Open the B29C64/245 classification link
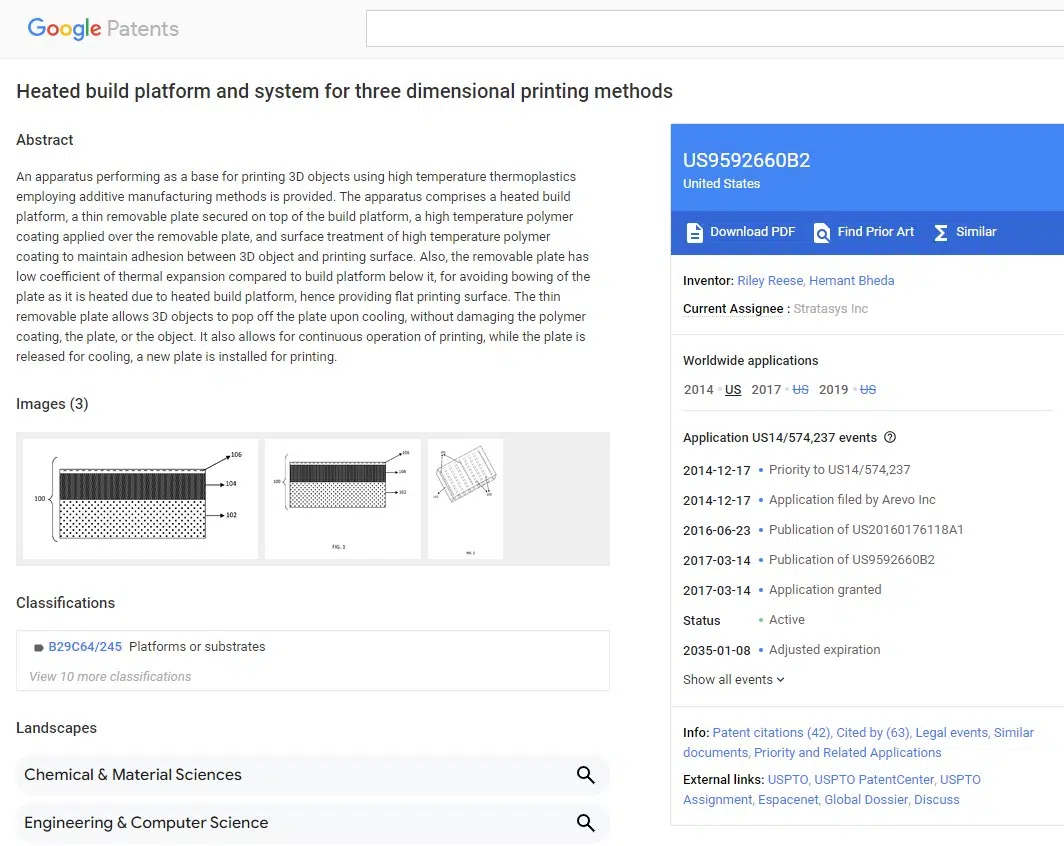 (85, 647)
